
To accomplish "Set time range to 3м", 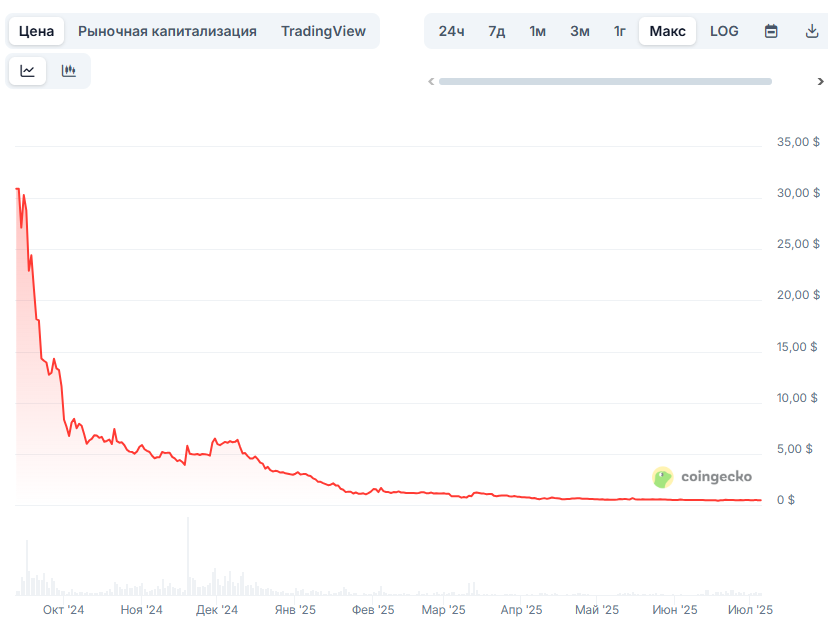I will (x=580, y=31).
